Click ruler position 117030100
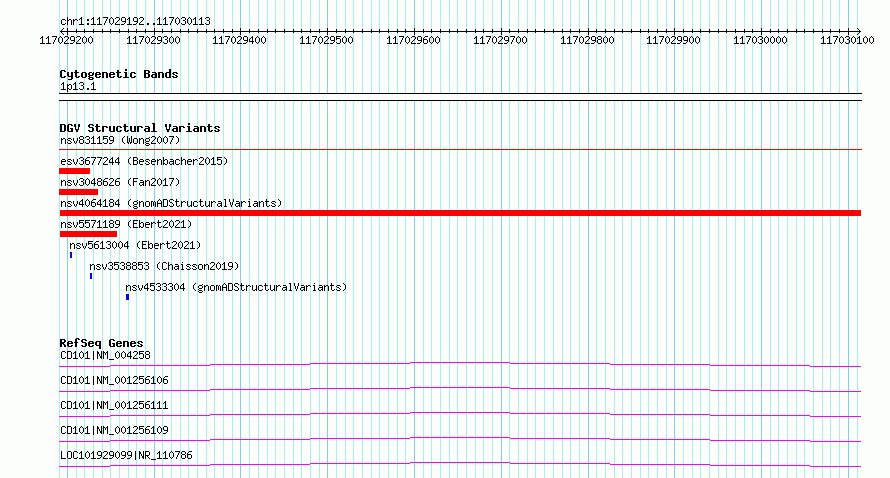Image resolution: width=890 pixels, height=478 pixels. (847, 40)
